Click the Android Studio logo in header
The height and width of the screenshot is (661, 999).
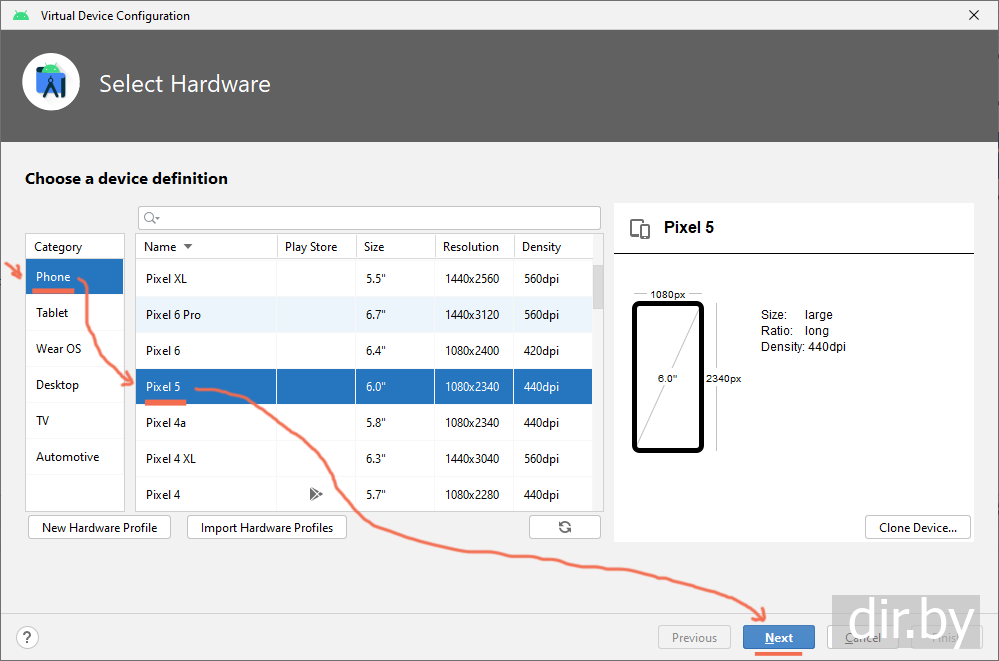coord(51,84)
